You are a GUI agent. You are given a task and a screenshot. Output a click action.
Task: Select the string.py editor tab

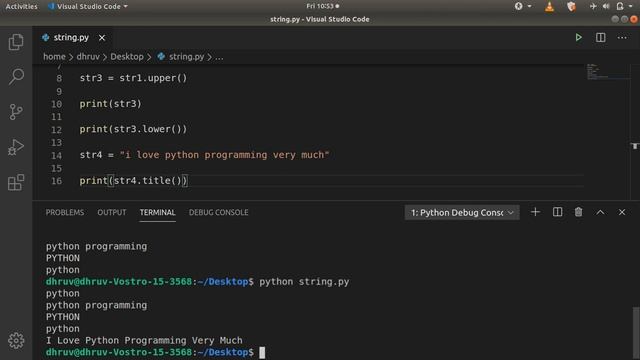tap(71, 38)
